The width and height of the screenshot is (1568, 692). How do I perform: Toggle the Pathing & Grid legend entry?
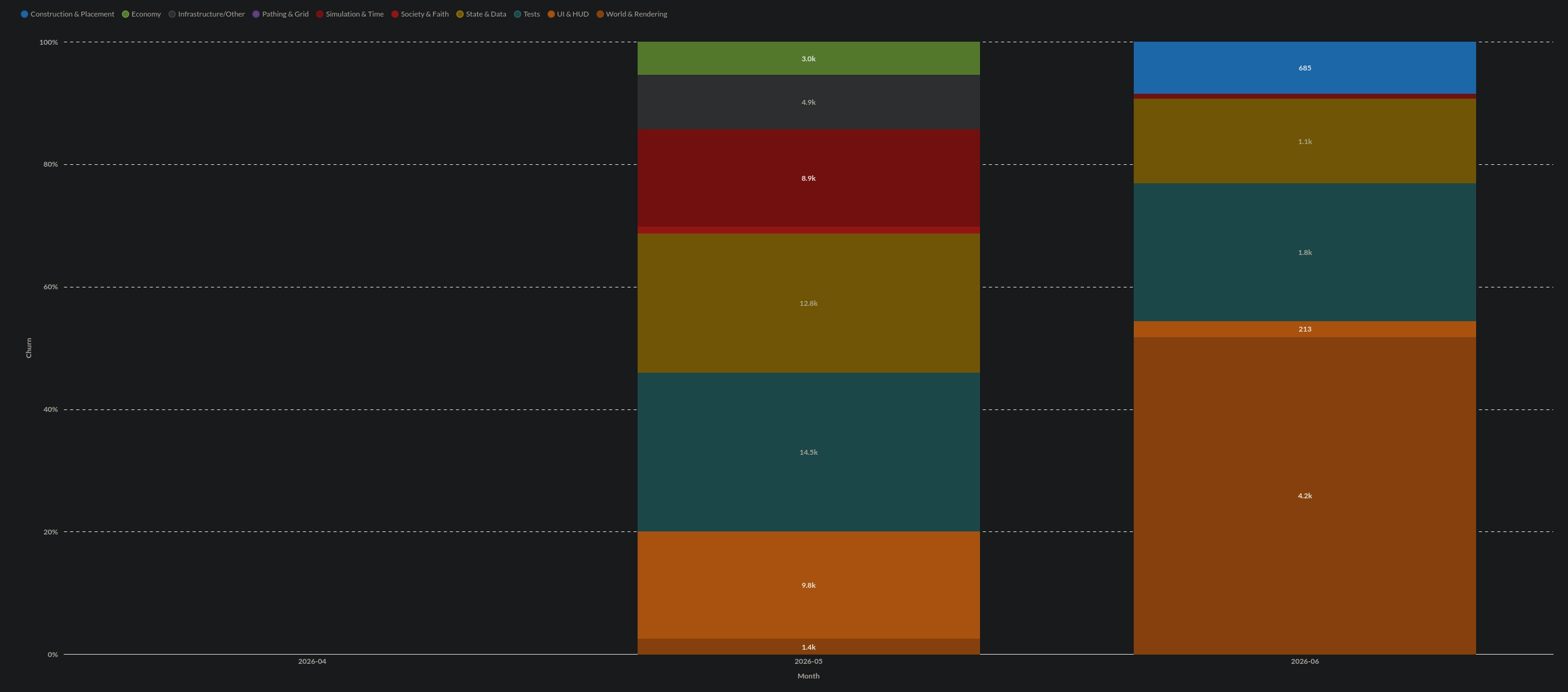pos(281,14)
